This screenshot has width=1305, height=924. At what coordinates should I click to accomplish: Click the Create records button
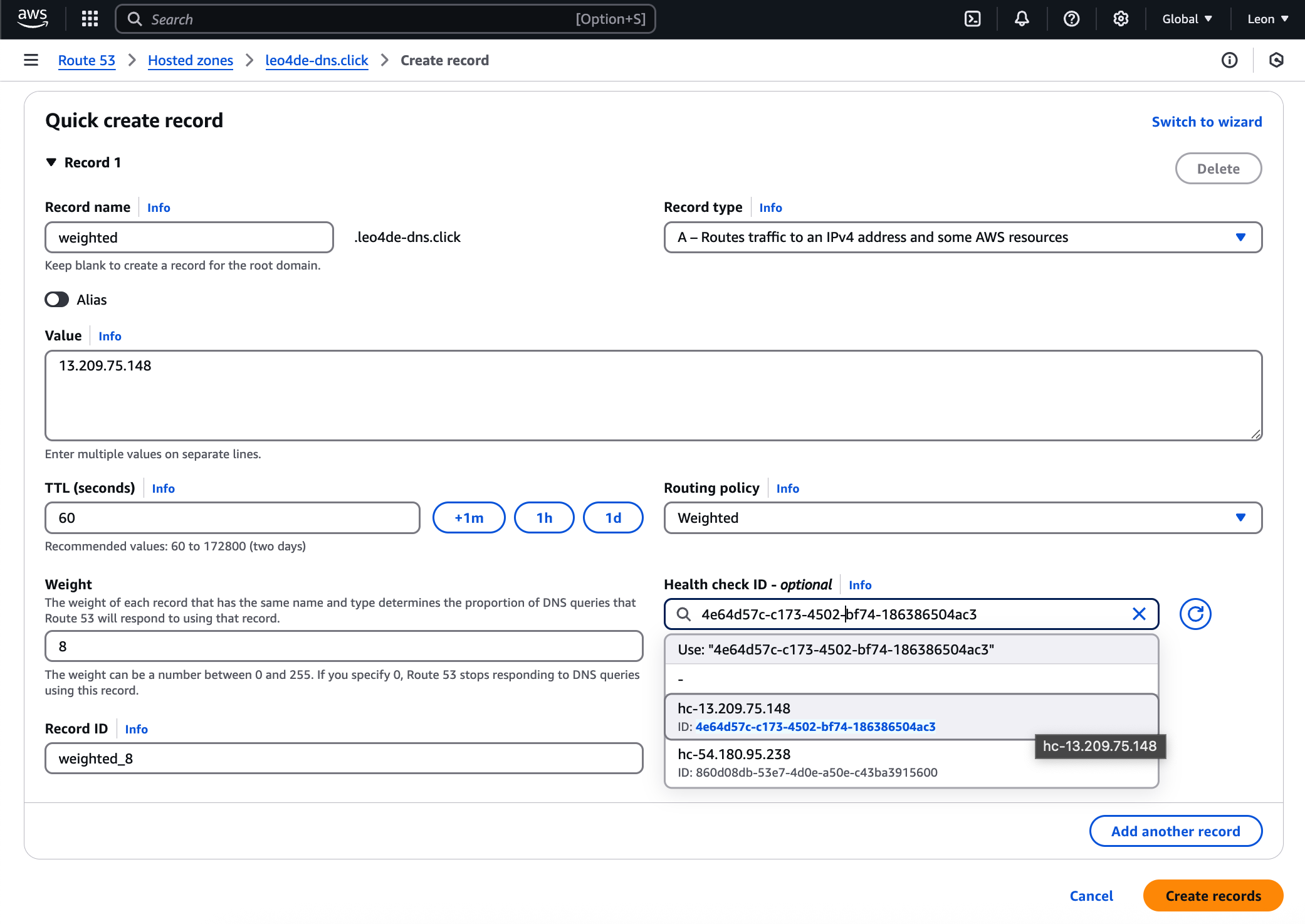pos(1212,896)
